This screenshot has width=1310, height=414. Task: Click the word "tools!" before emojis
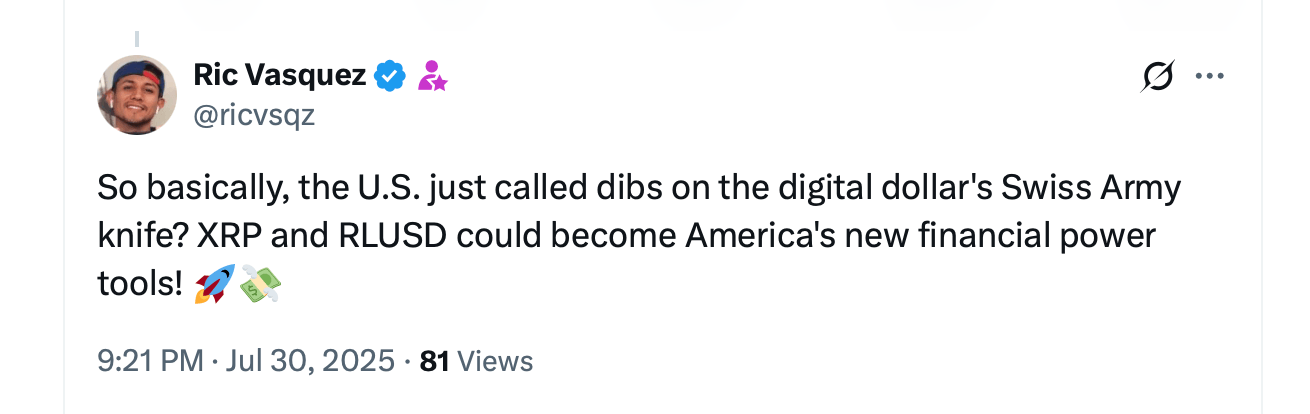pyautogui.click(x=140, y=285)
